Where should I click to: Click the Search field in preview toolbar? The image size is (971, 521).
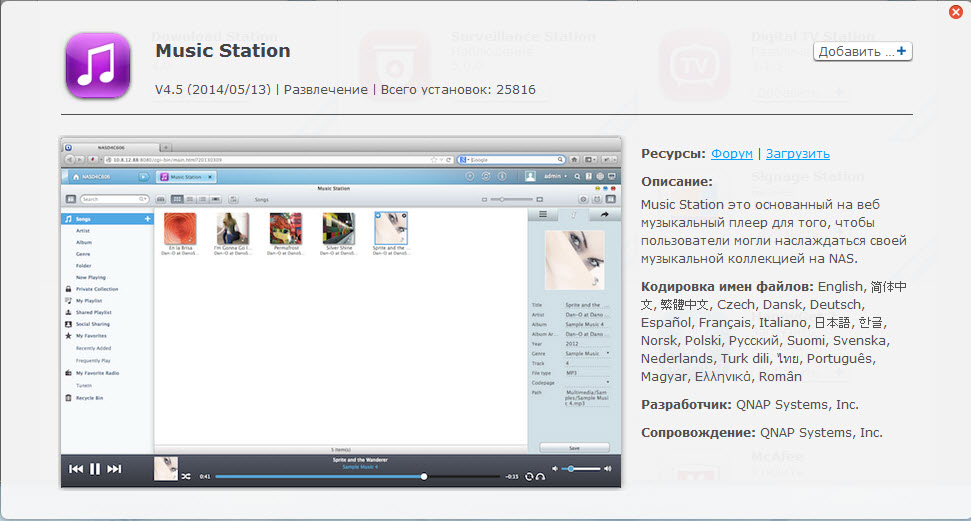[x=115, y=199]
